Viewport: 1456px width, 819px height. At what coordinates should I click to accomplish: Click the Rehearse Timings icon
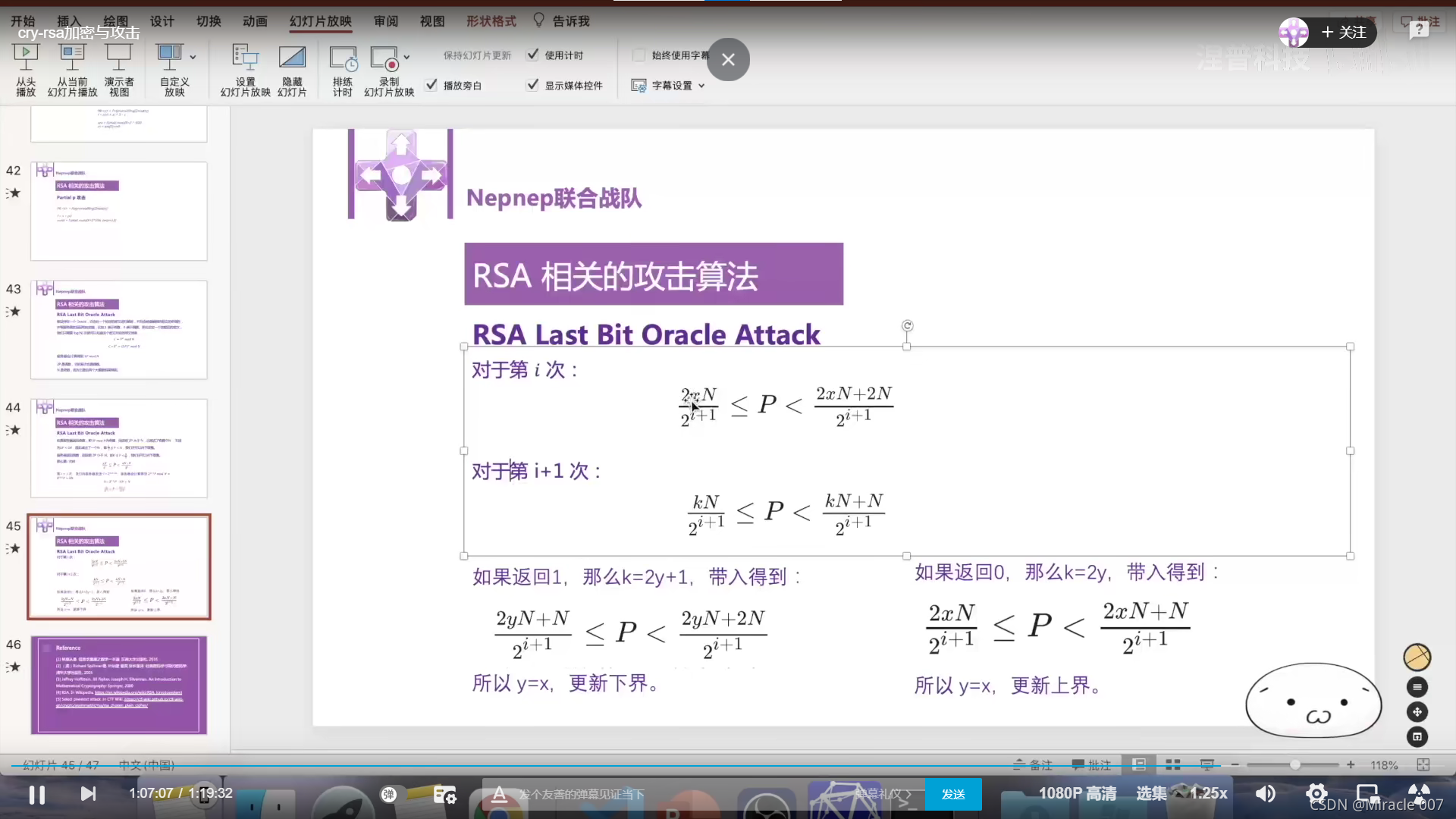pos(343,58)
